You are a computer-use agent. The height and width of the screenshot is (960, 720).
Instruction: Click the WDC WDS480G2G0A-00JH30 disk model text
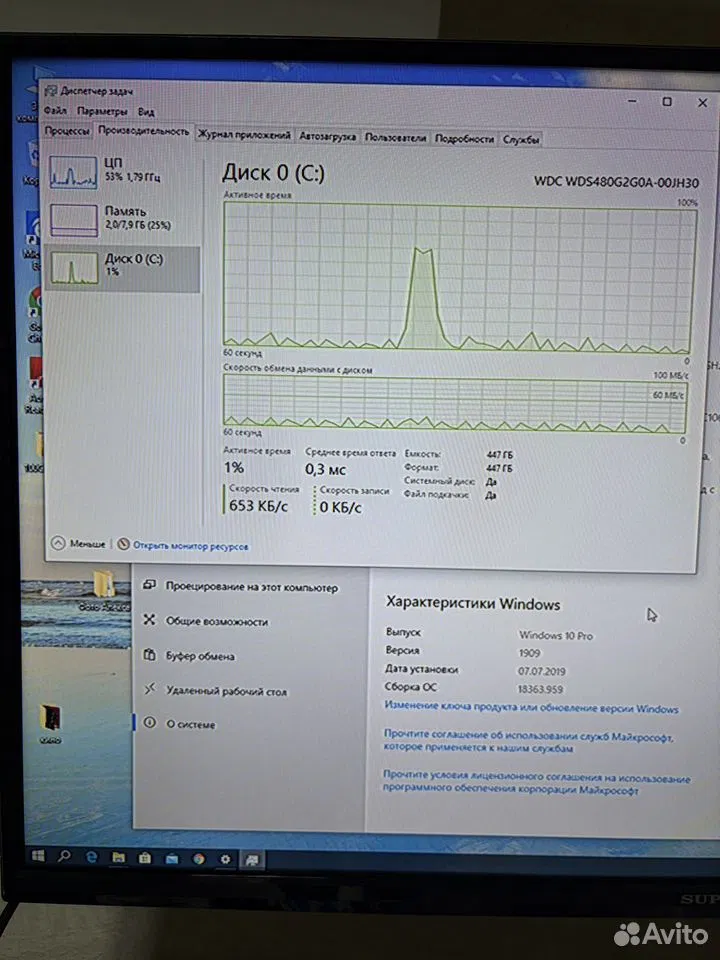616,182
